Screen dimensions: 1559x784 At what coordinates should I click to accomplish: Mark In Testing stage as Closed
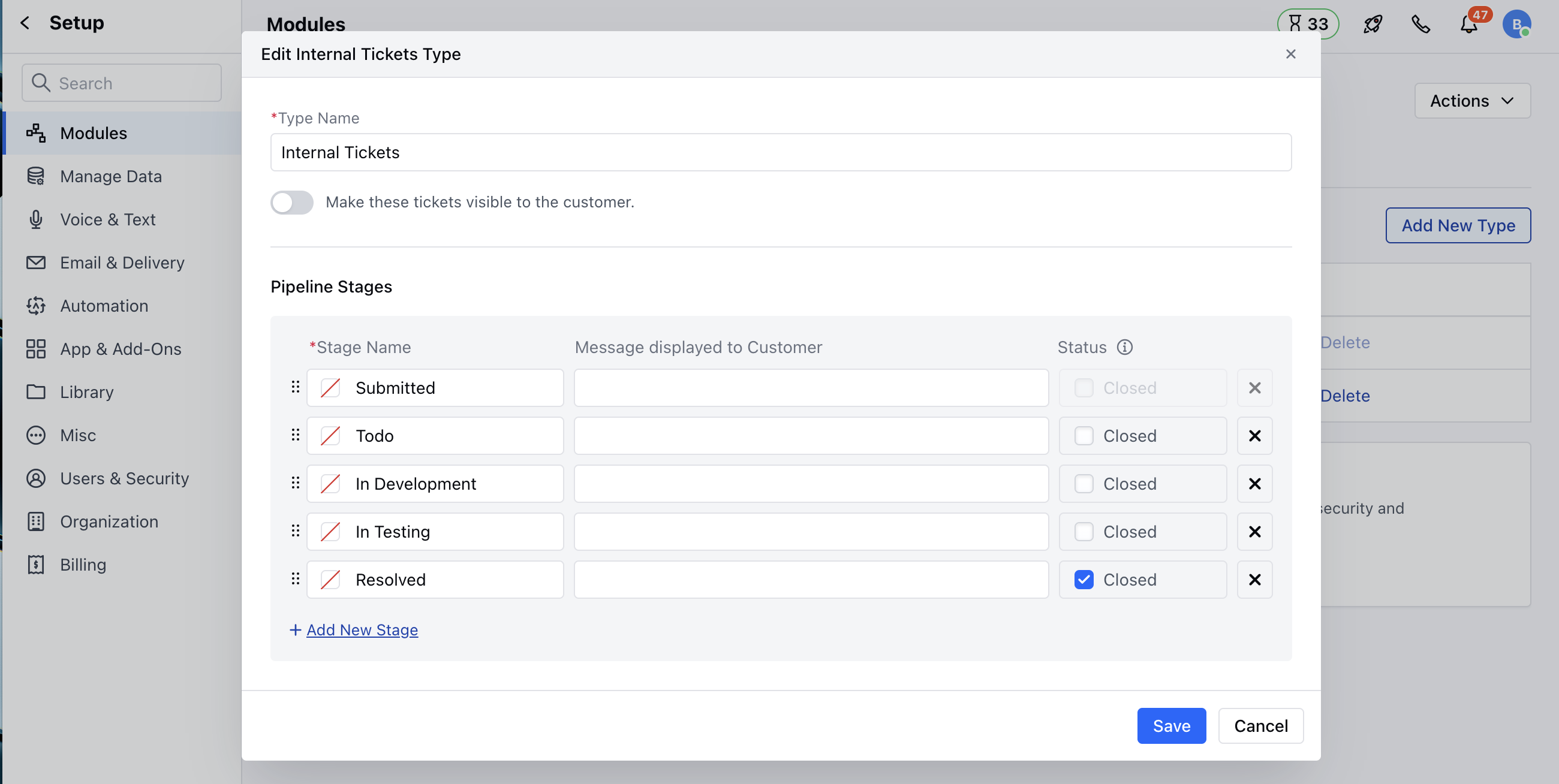[1084, 531]
